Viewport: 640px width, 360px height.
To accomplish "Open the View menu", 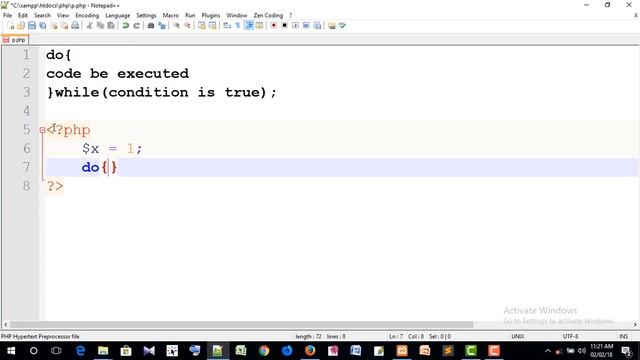I will tap(63, 16).
